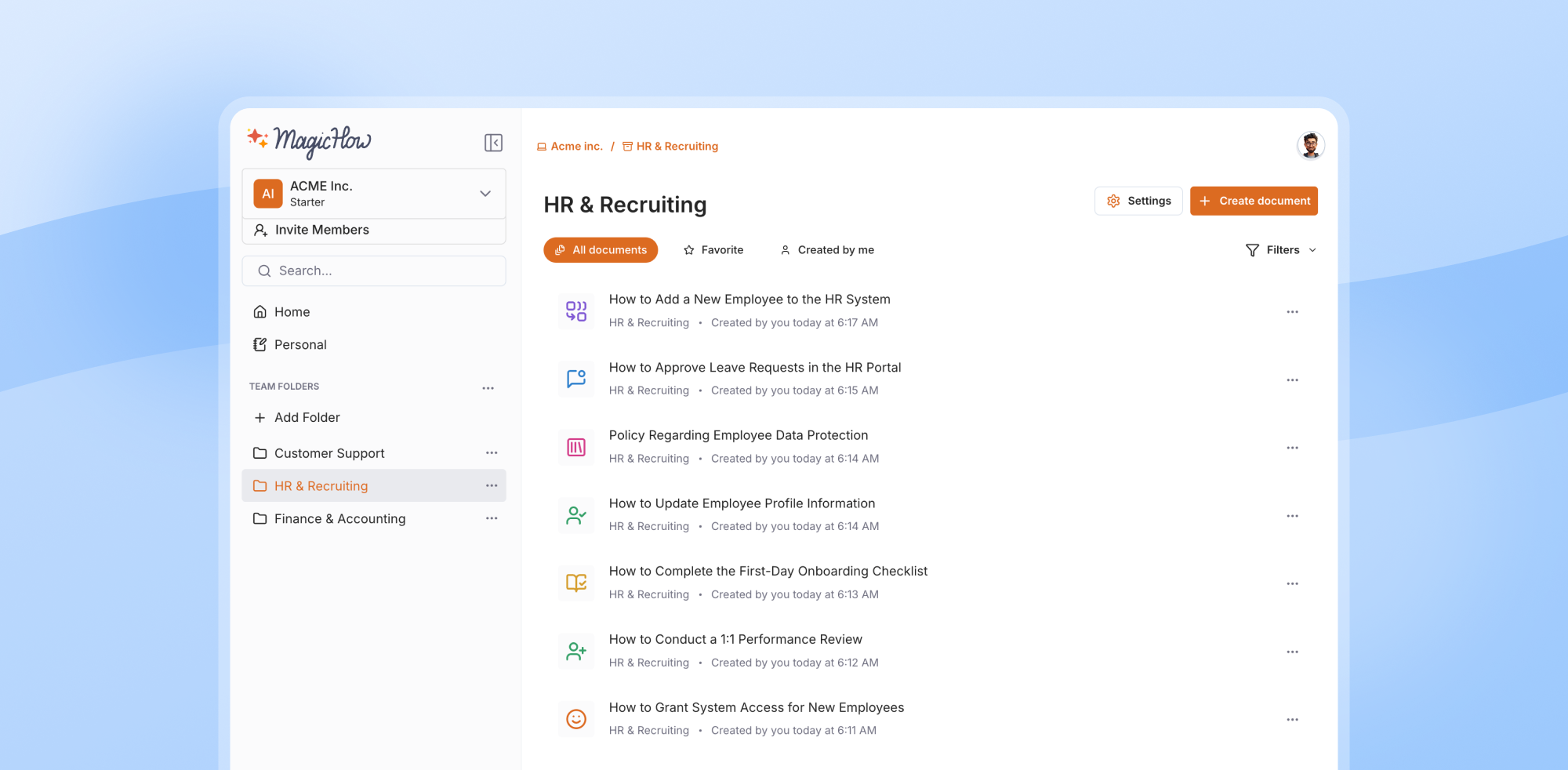Click the HR & Recruiting breadcrumb
The image size is (1568, 770).
coord(670,147)
